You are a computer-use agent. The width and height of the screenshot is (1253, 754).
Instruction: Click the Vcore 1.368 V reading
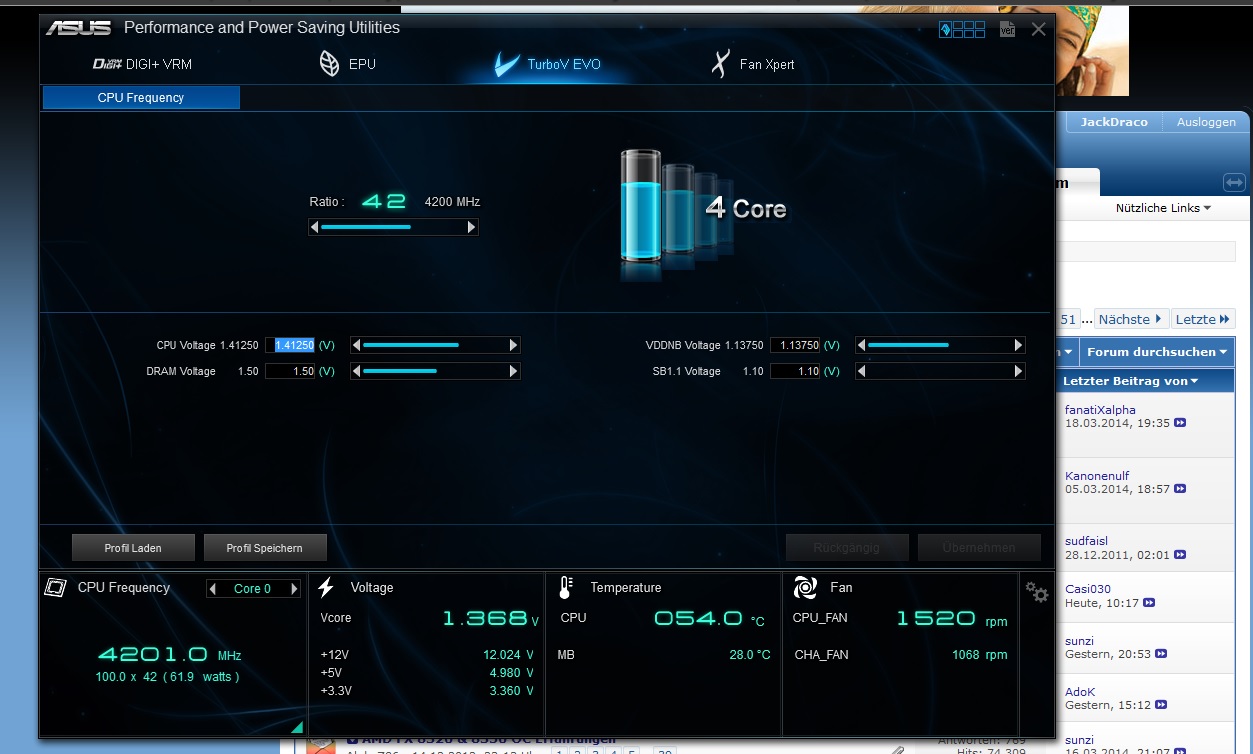click(490, 619)
